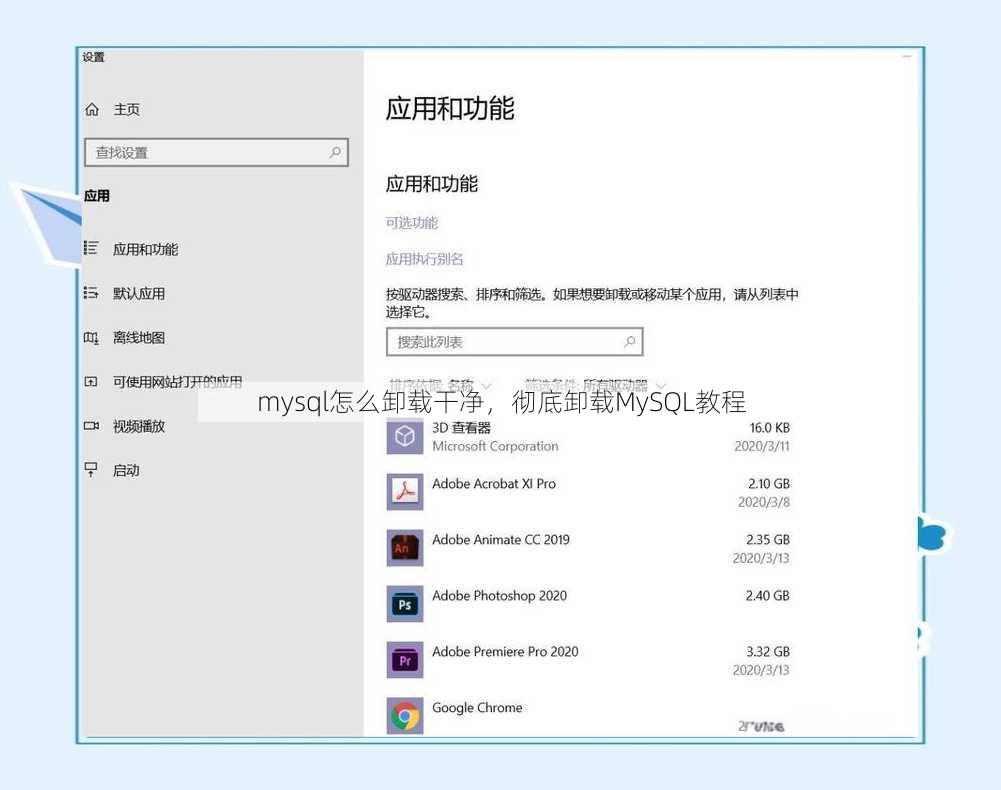Click the magnifier in 查找设置 box
This screenshot has width=1001, height=790.
coord(335,152)
